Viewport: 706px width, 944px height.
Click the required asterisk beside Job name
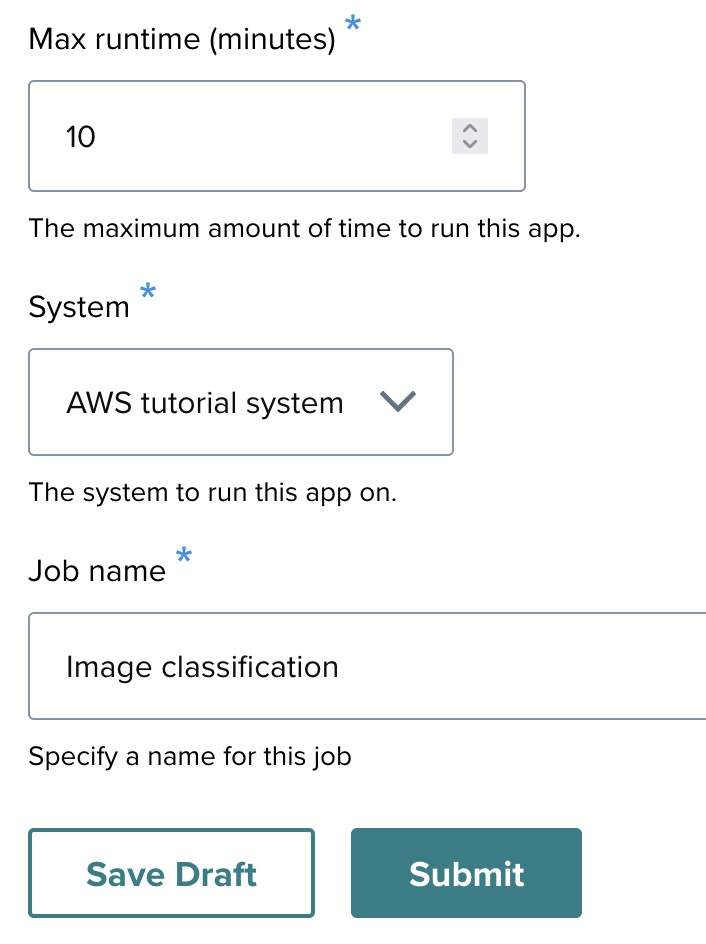184,556
